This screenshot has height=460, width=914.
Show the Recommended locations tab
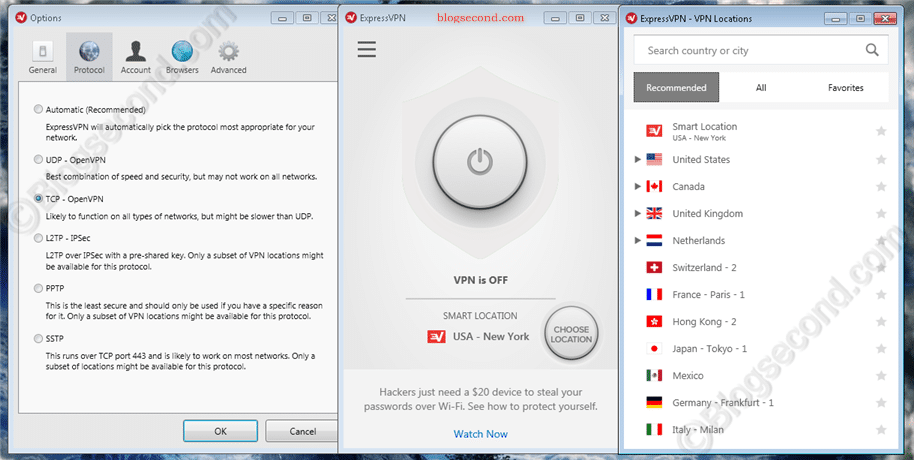[x=676, y=87]
